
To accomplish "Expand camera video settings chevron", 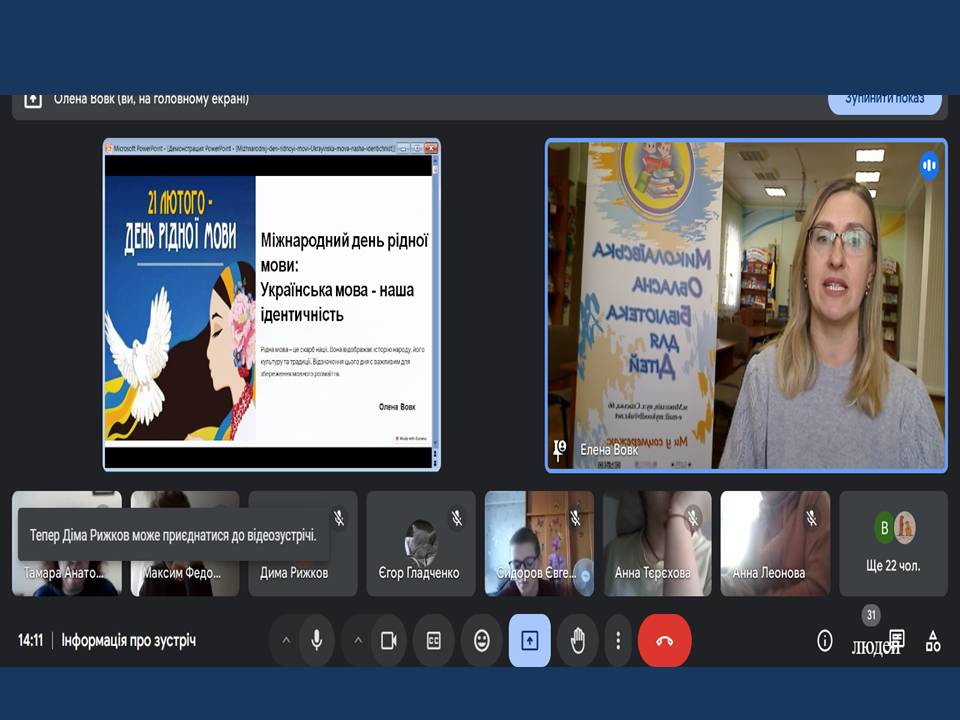I will 358,641.
